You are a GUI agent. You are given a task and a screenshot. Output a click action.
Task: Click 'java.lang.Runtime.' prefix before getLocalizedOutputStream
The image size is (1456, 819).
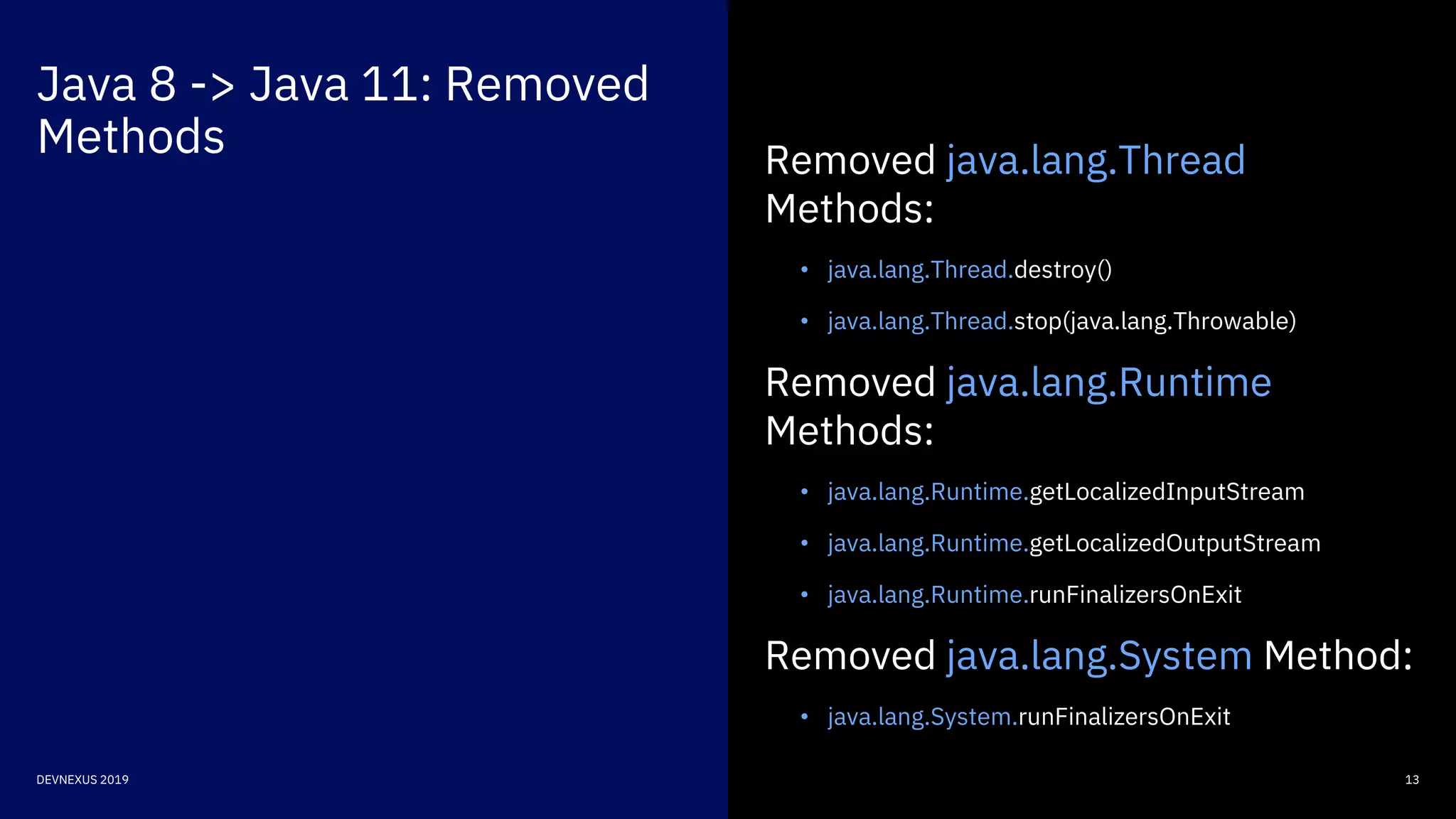[928, 543]
